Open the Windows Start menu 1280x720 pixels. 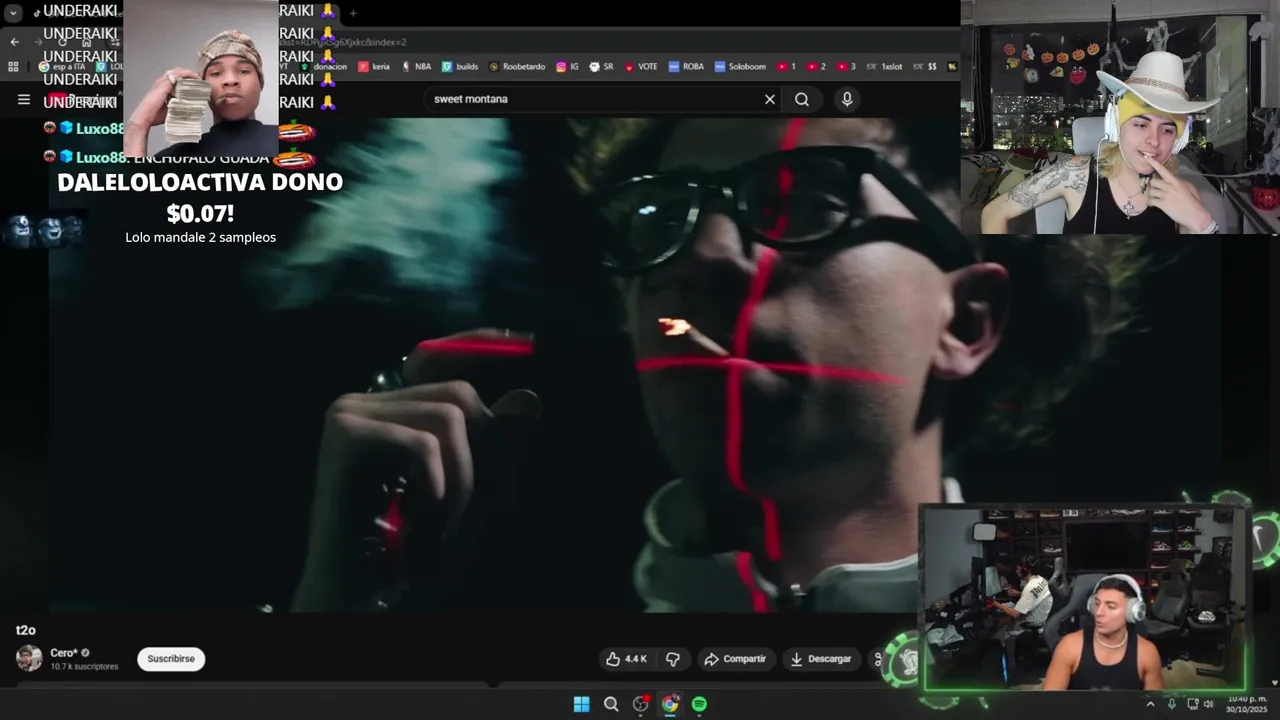pos(581,704)
